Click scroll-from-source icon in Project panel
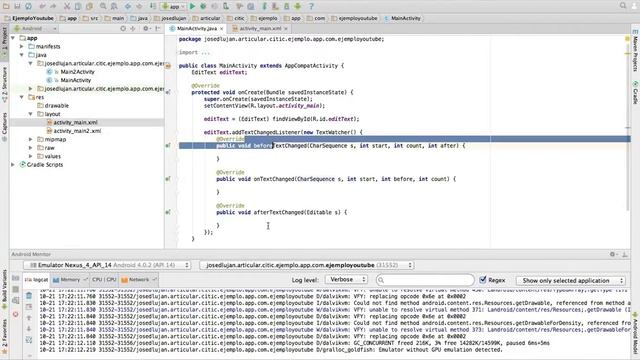640x360 pixels. tap(123, 28)
